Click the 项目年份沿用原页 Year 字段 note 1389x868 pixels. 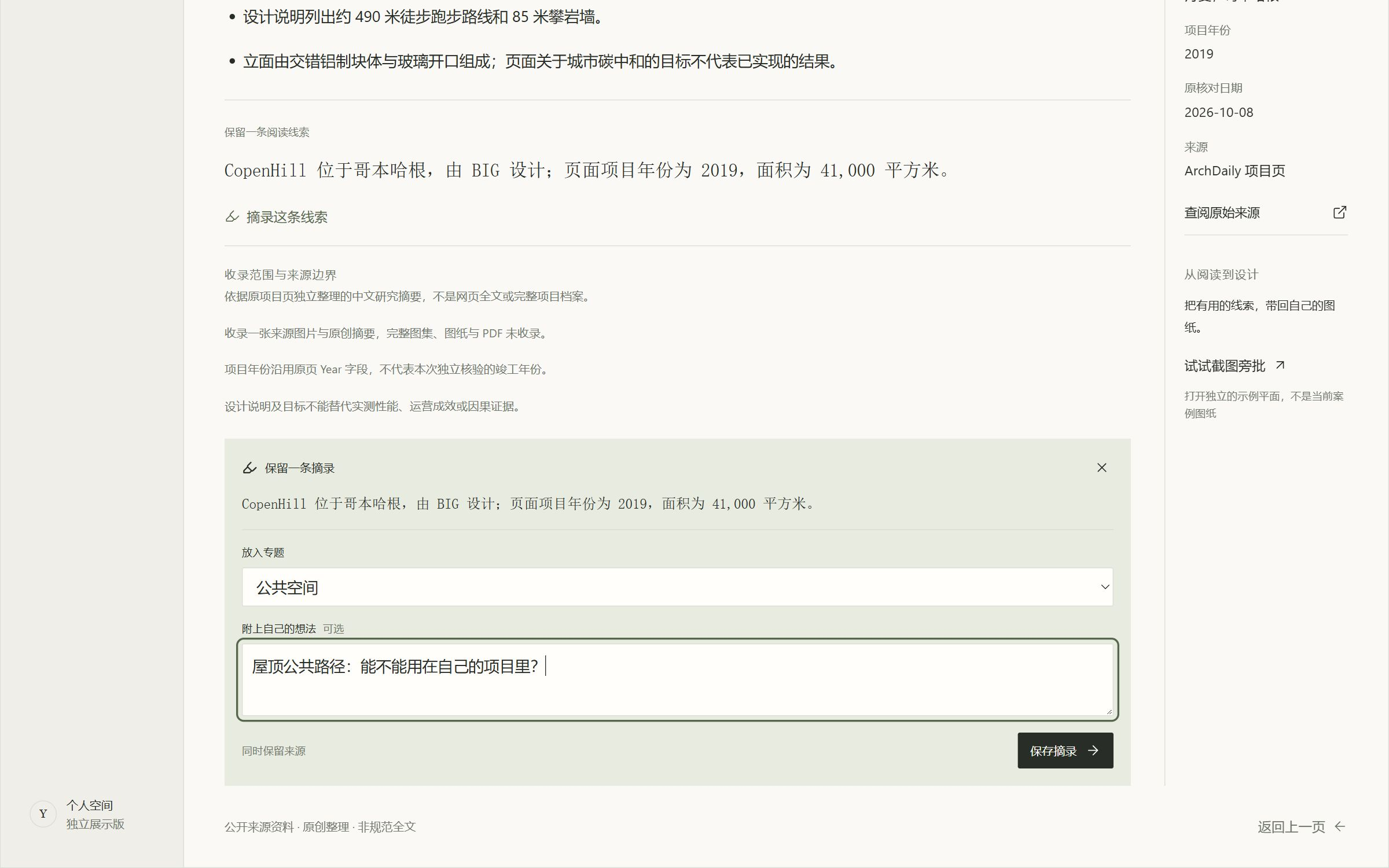click(387, 369)
